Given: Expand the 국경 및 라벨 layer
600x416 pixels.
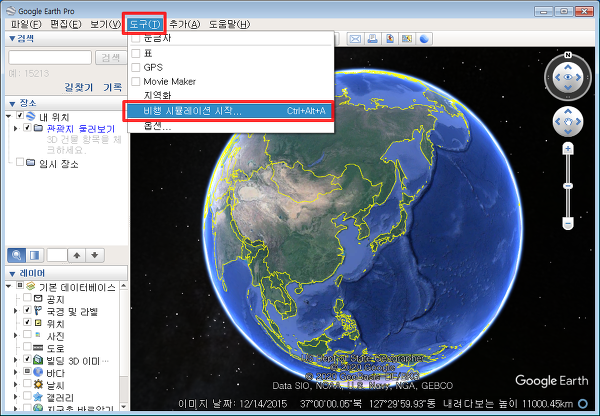Looking at the screenshot, I should click(16, 310).
